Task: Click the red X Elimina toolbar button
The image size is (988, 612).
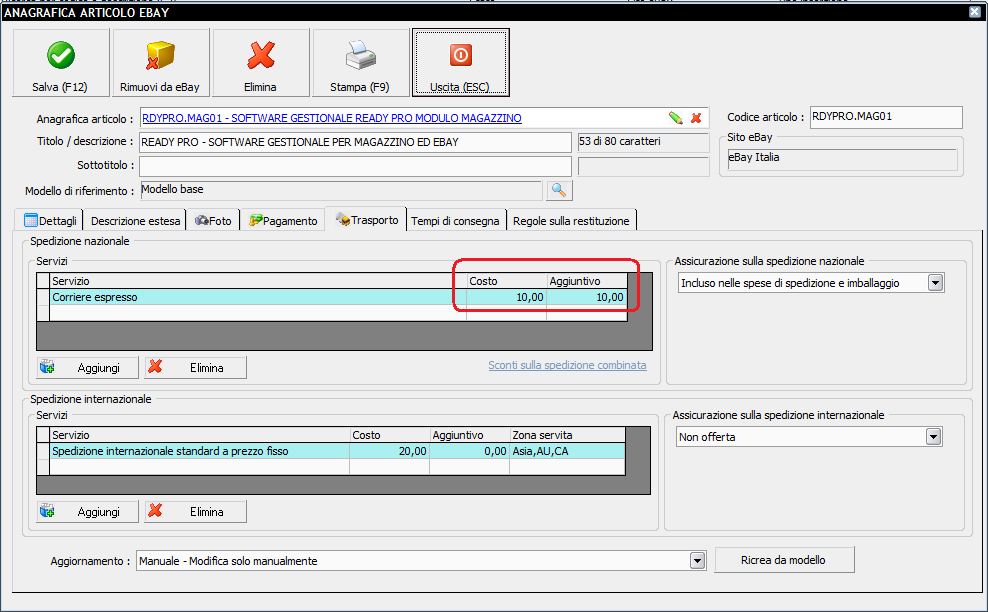Action: (261, 62)
